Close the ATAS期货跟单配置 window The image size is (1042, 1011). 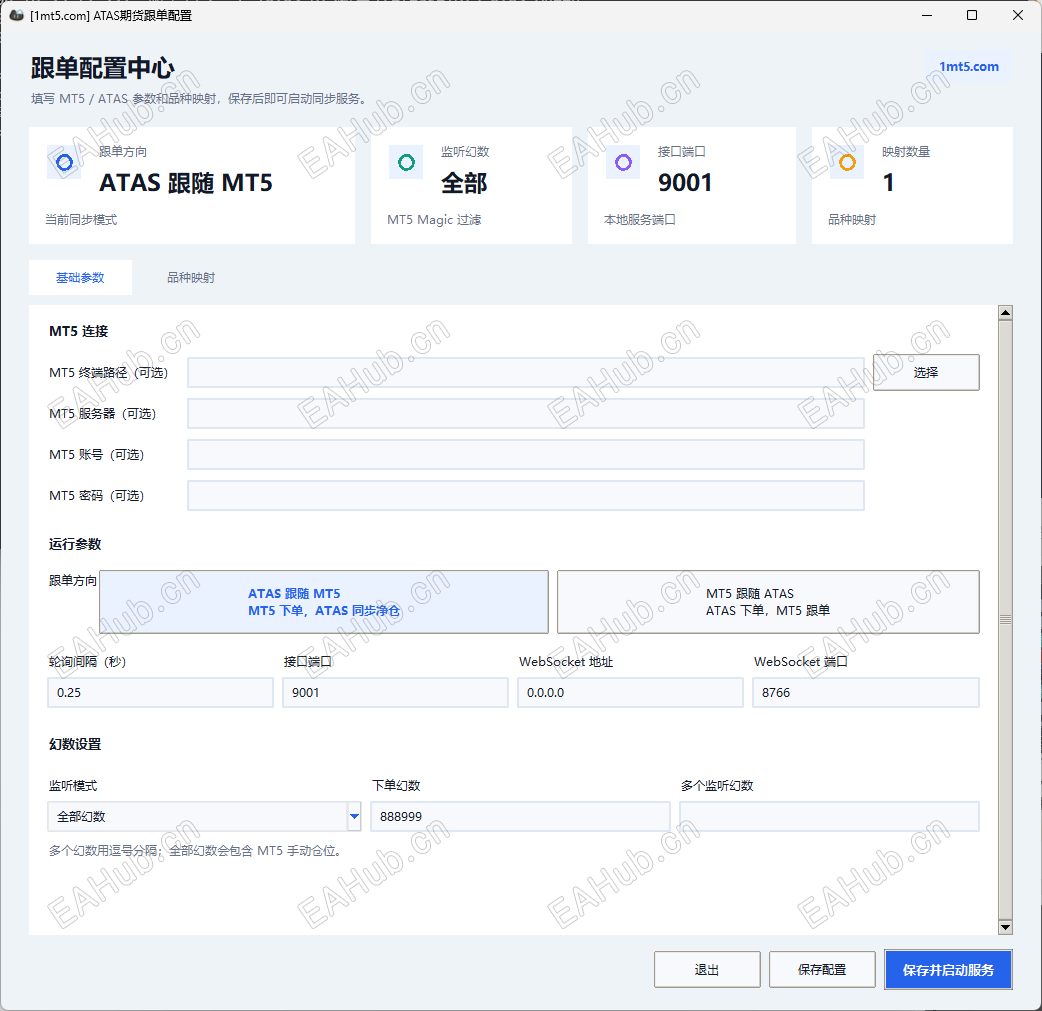1017,15
